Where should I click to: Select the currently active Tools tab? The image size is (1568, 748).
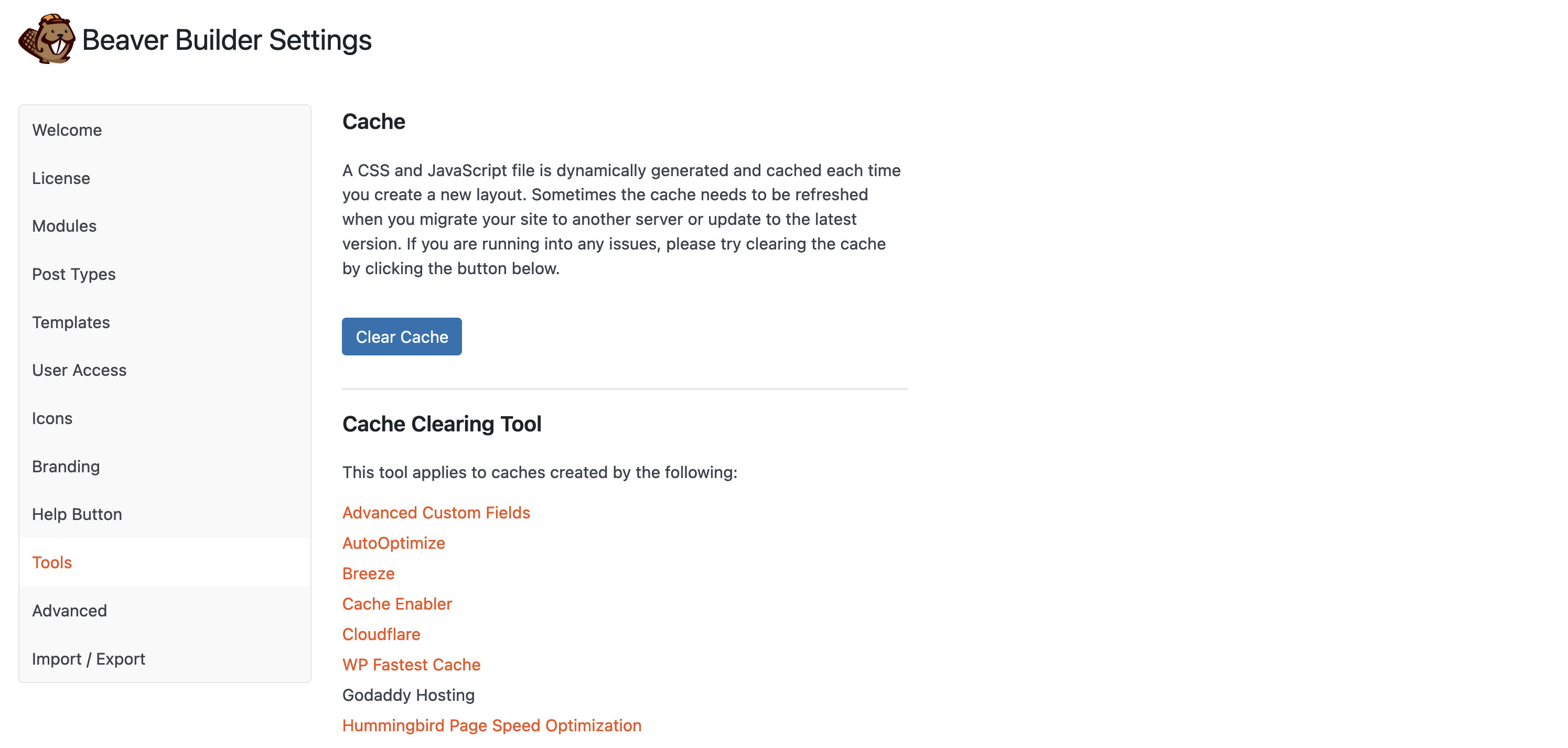52,562
